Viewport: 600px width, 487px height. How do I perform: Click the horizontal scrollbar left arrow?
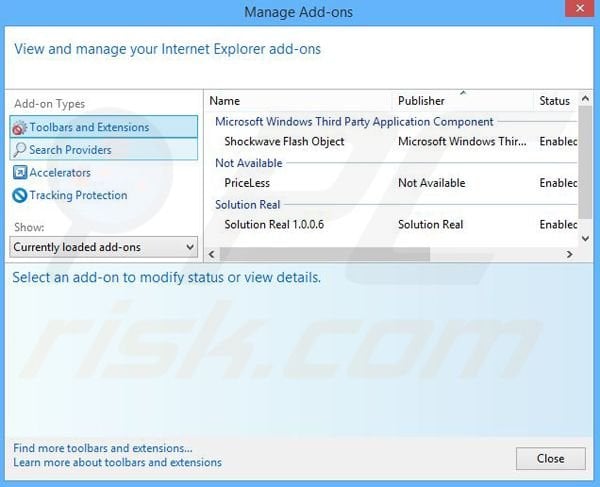(212, 254)
